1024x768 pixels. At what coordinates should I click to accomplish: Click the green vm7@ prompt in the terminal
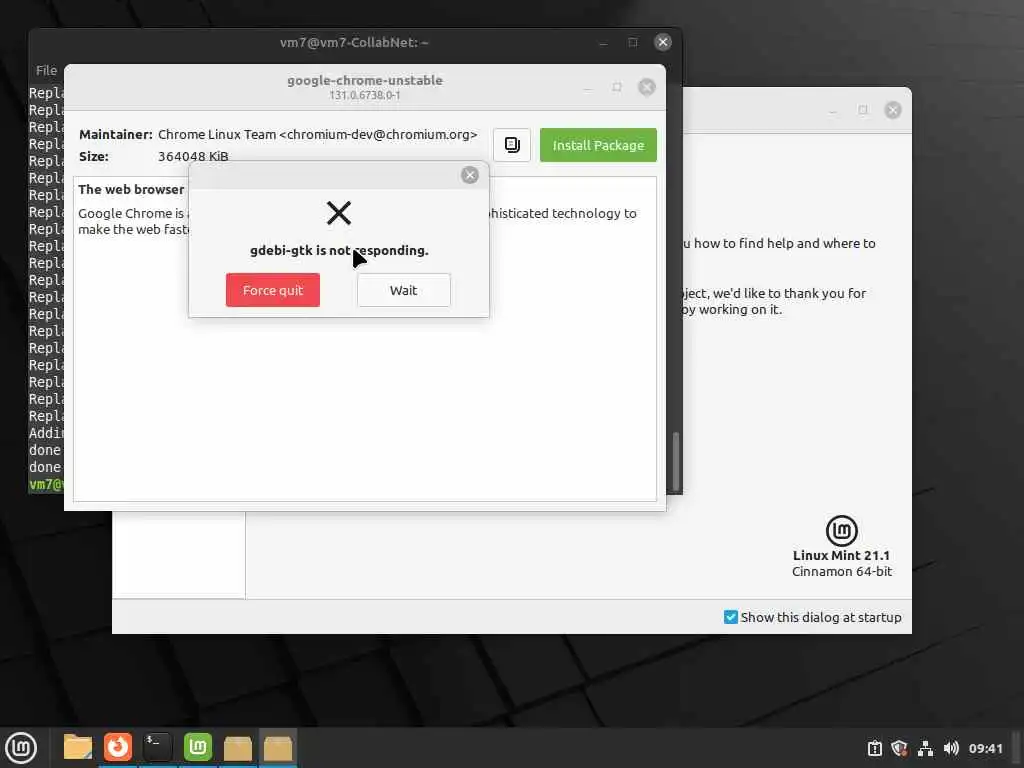(46, 485)
